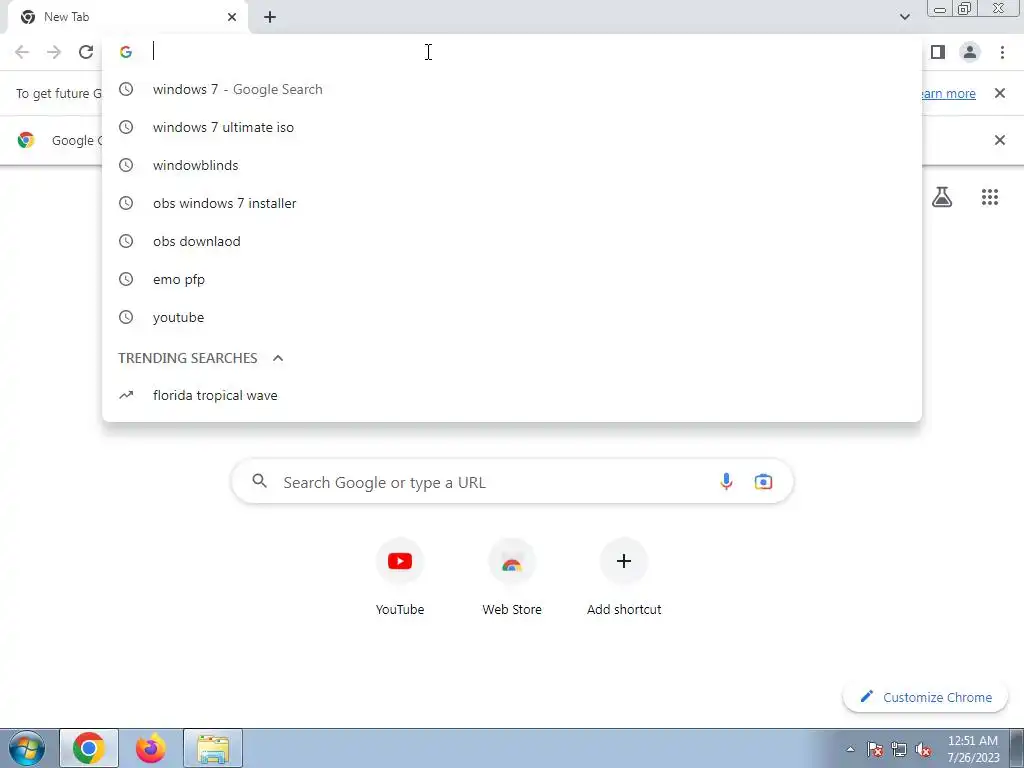Click the Google G icon in address bar
This screenshot has width=1024, height=768.
coord(126,52)
